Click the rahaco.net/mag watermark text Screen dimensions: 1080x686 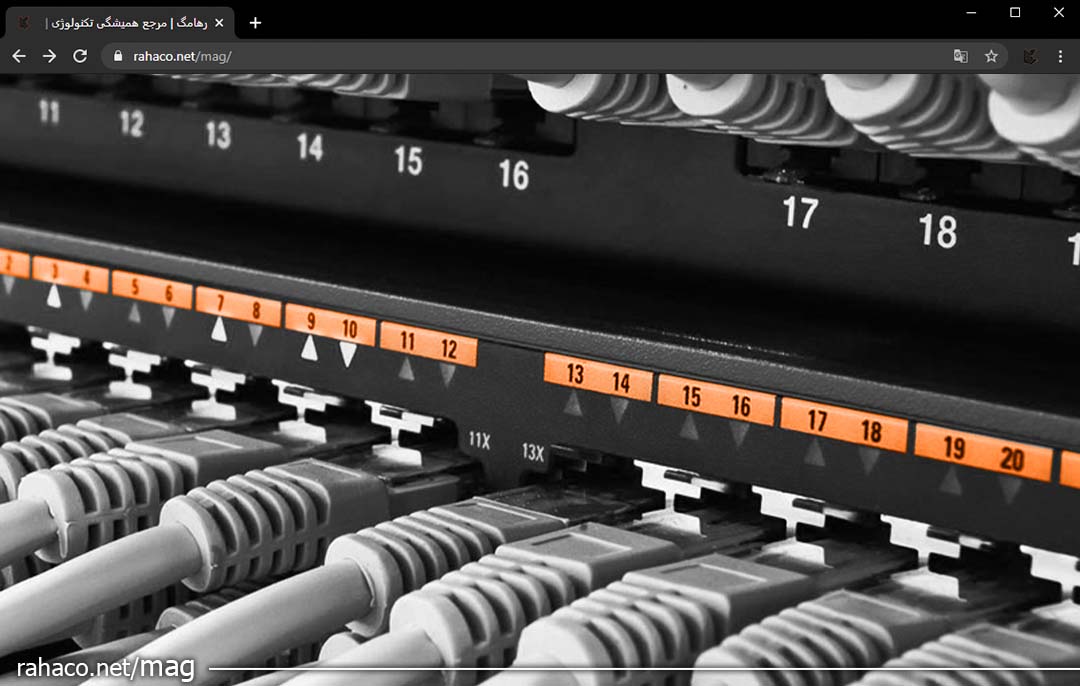(105, 667)
